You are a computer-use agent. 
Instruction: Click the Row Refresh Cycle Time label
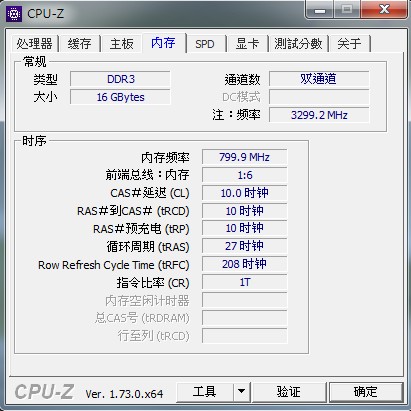point(114,265)
